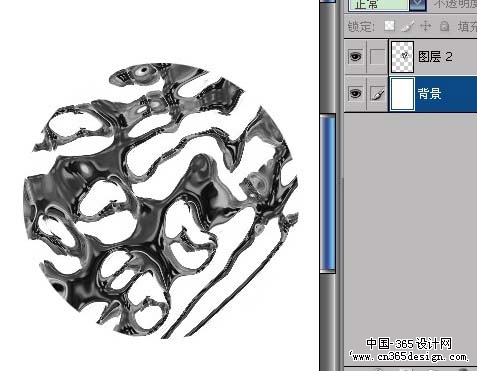
Task: Select the 图层 2 layer by name
Action: coord(435,57)
